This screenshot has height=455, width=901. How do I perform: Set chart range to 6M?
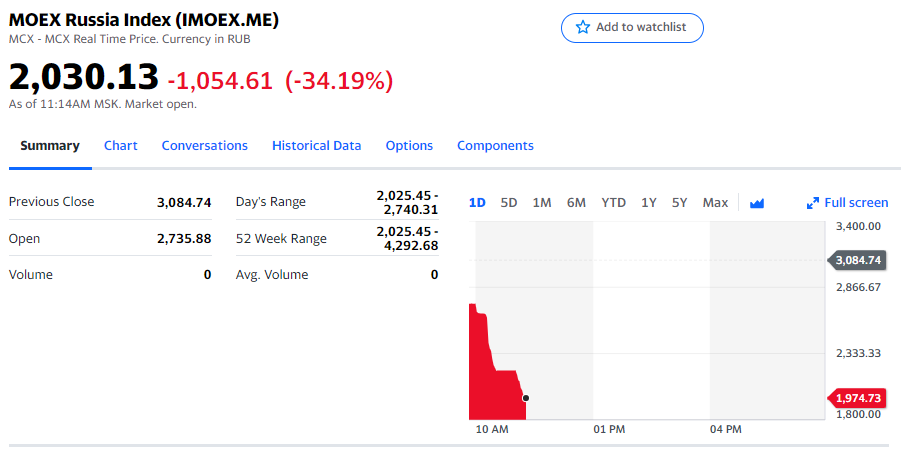coord(576,203)
